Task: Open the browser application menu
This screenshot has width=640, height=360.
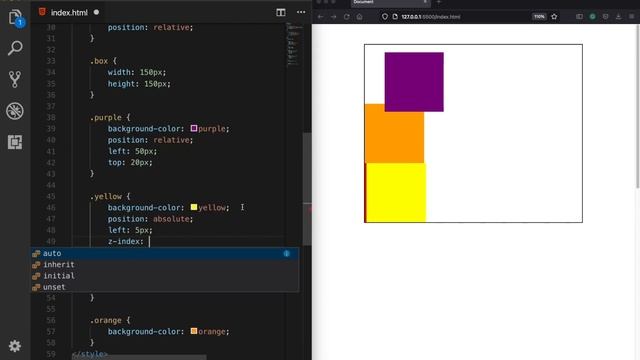Action: click(x=631, y=17)
